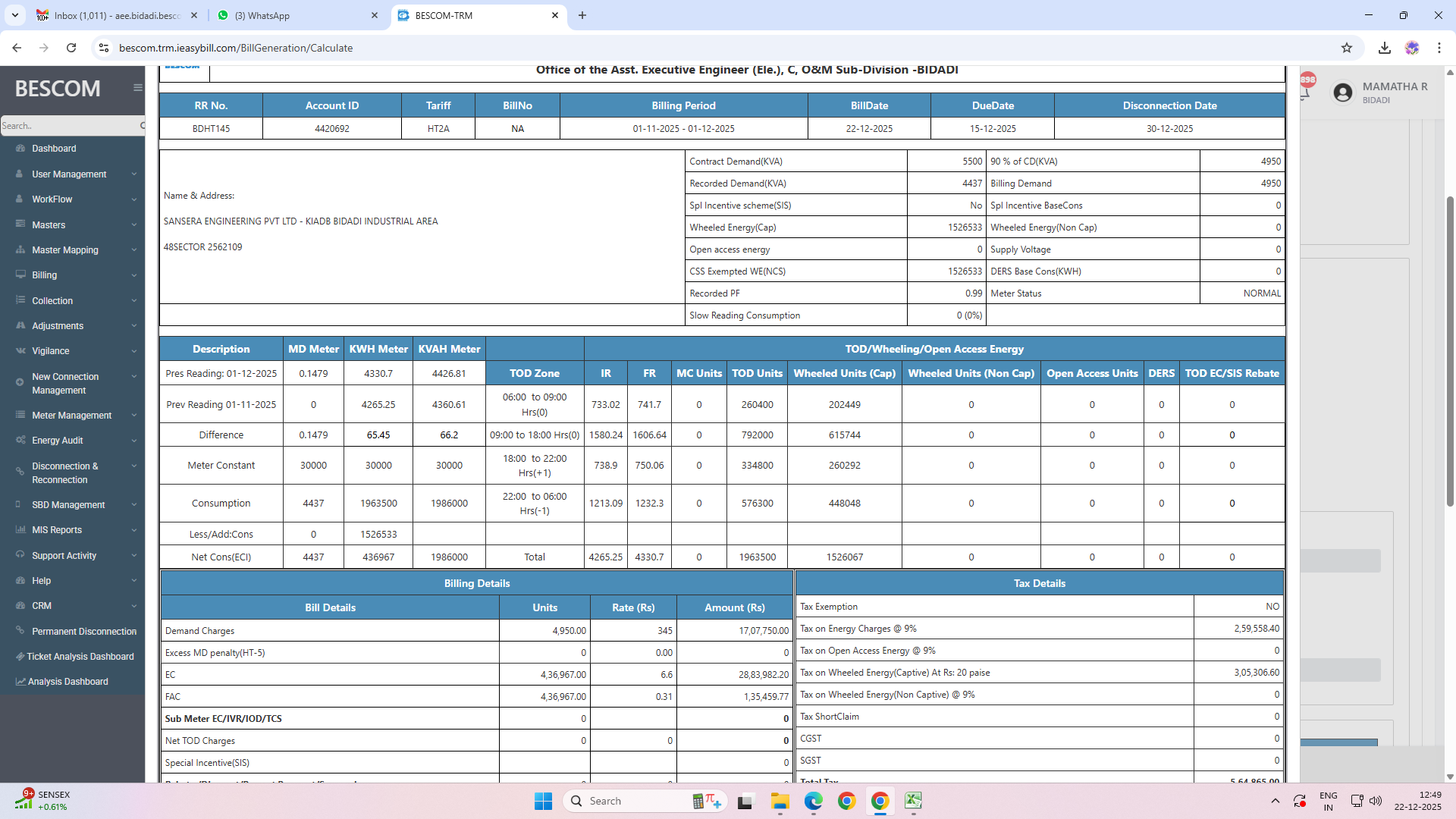Click the page vertical scrollbar thumb
Screen dimensions: 1456x819
(x=1450, y=349)
